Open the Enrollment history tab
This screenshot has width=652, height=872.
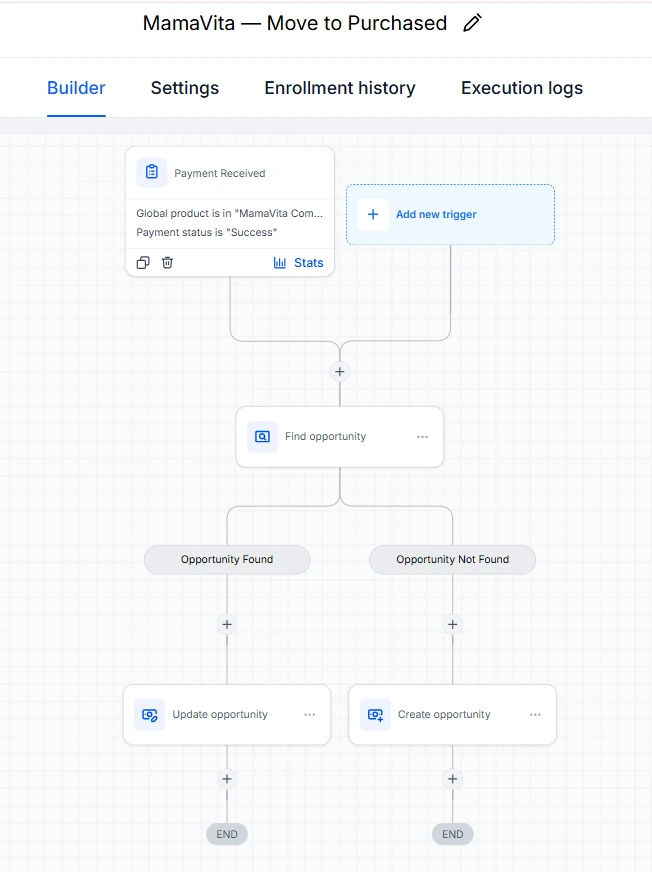340,88
